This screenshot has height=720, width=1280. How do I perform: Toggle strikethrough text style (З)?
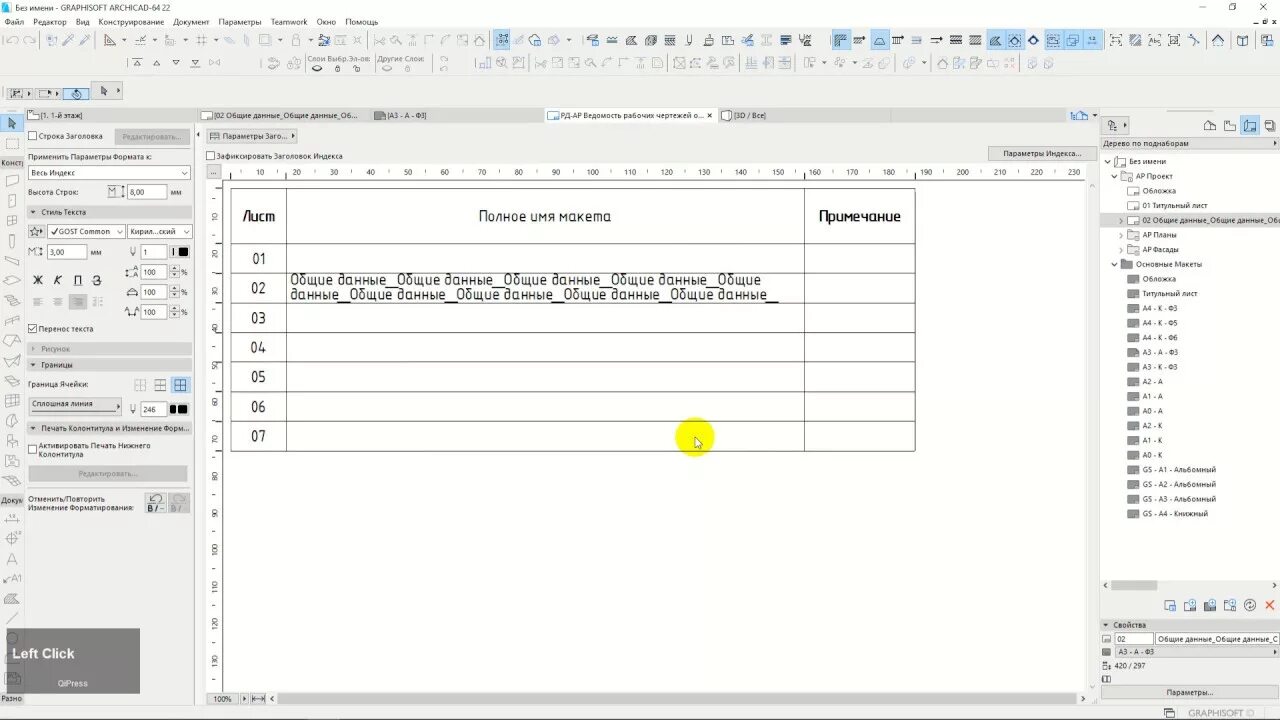click(x=97, y=281)
